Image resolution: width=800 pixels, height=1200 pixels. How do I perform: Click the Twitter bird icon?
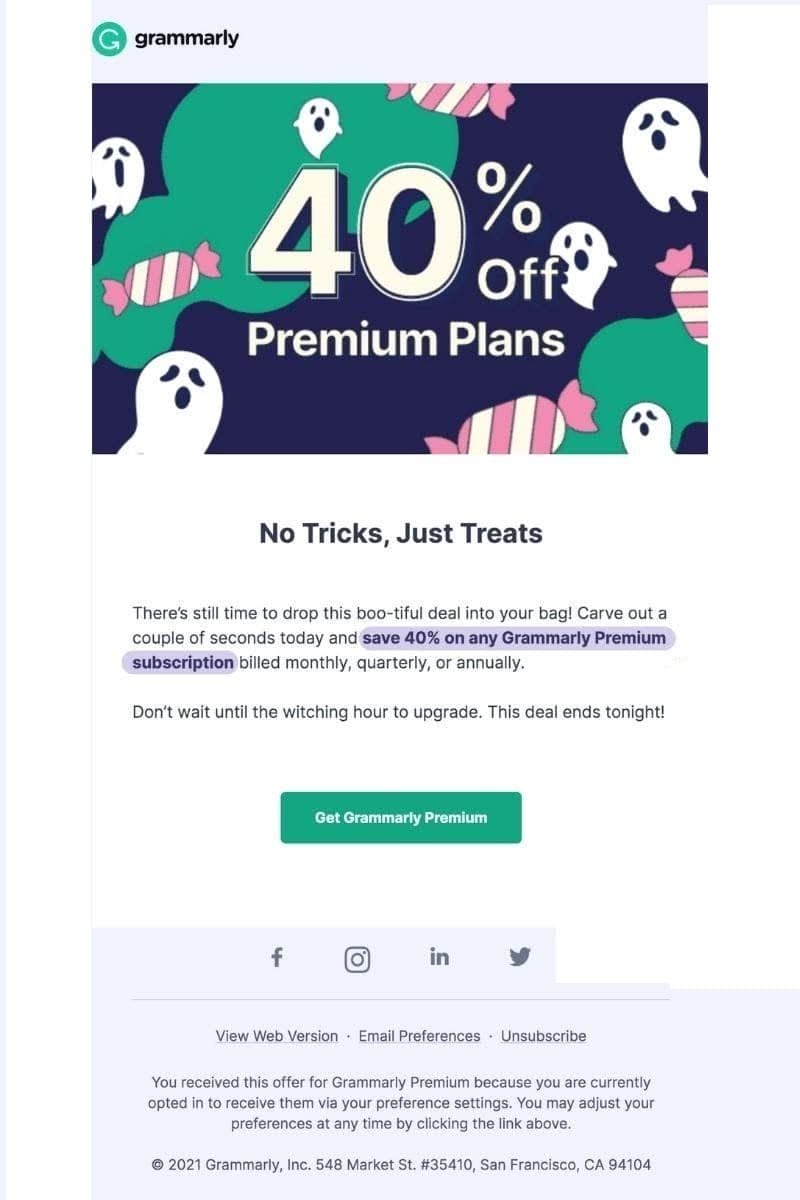519,957
